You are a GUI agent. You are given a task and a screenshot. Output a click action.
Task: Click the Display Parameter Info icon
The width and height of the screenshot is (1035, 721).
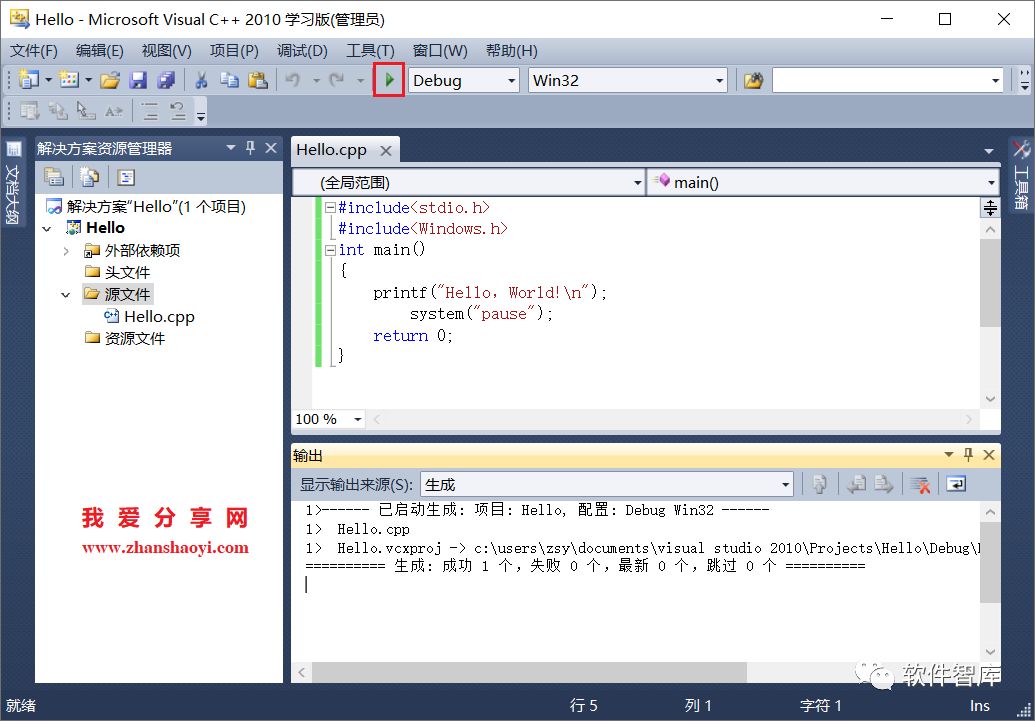click(58, 111)
